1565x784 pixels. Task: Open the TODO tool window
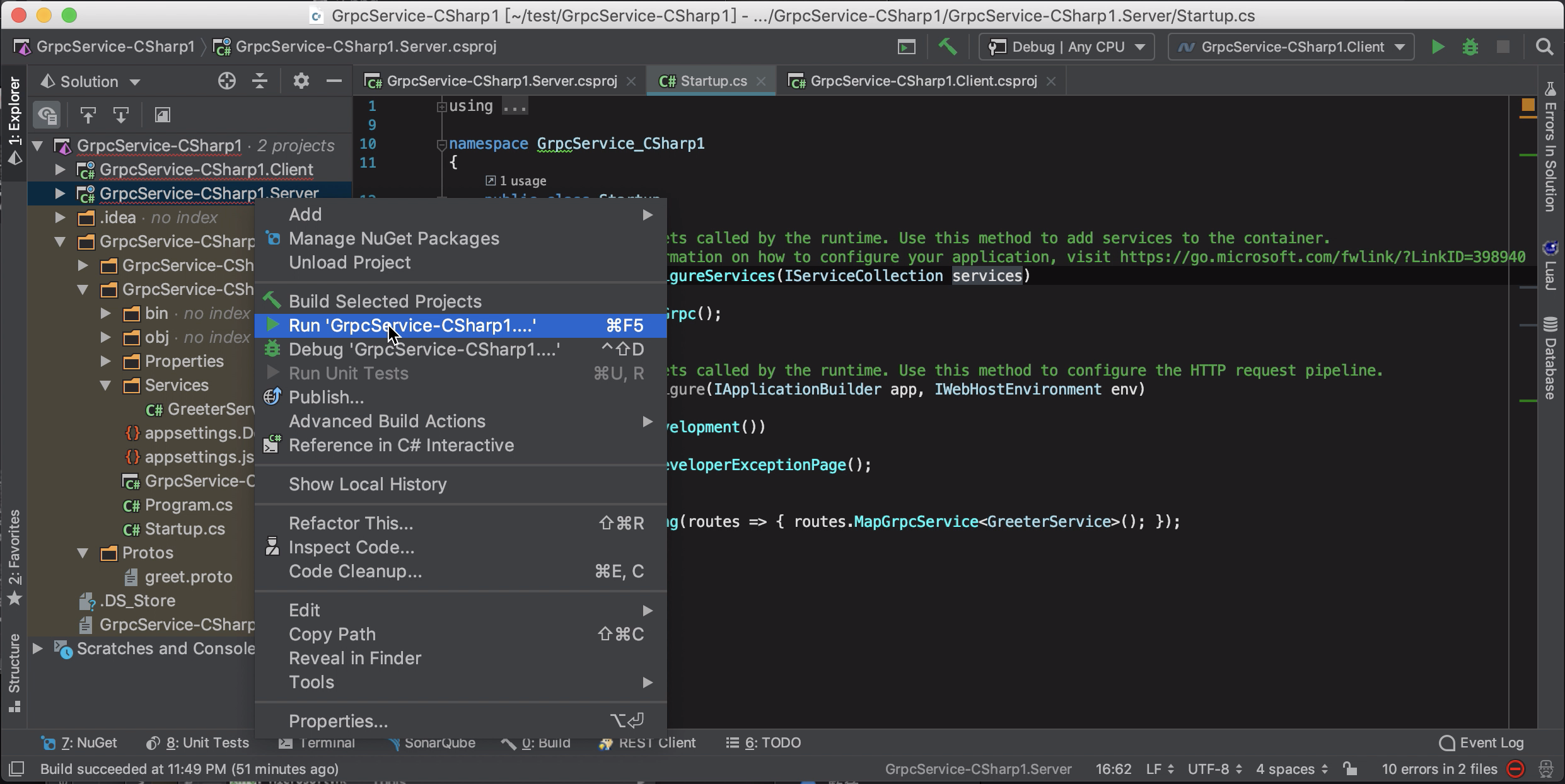(x=763, y=743)
